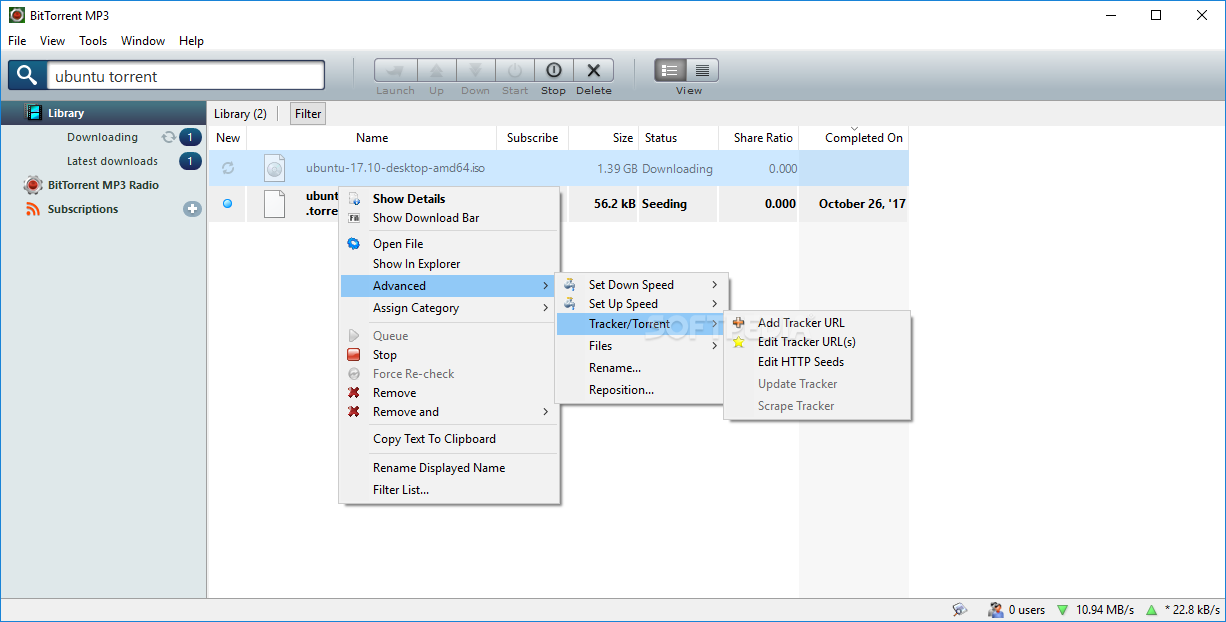Click the Up toolbar arrow button
The width and height of the screenshot is (1226, 622).
[436, 71]
